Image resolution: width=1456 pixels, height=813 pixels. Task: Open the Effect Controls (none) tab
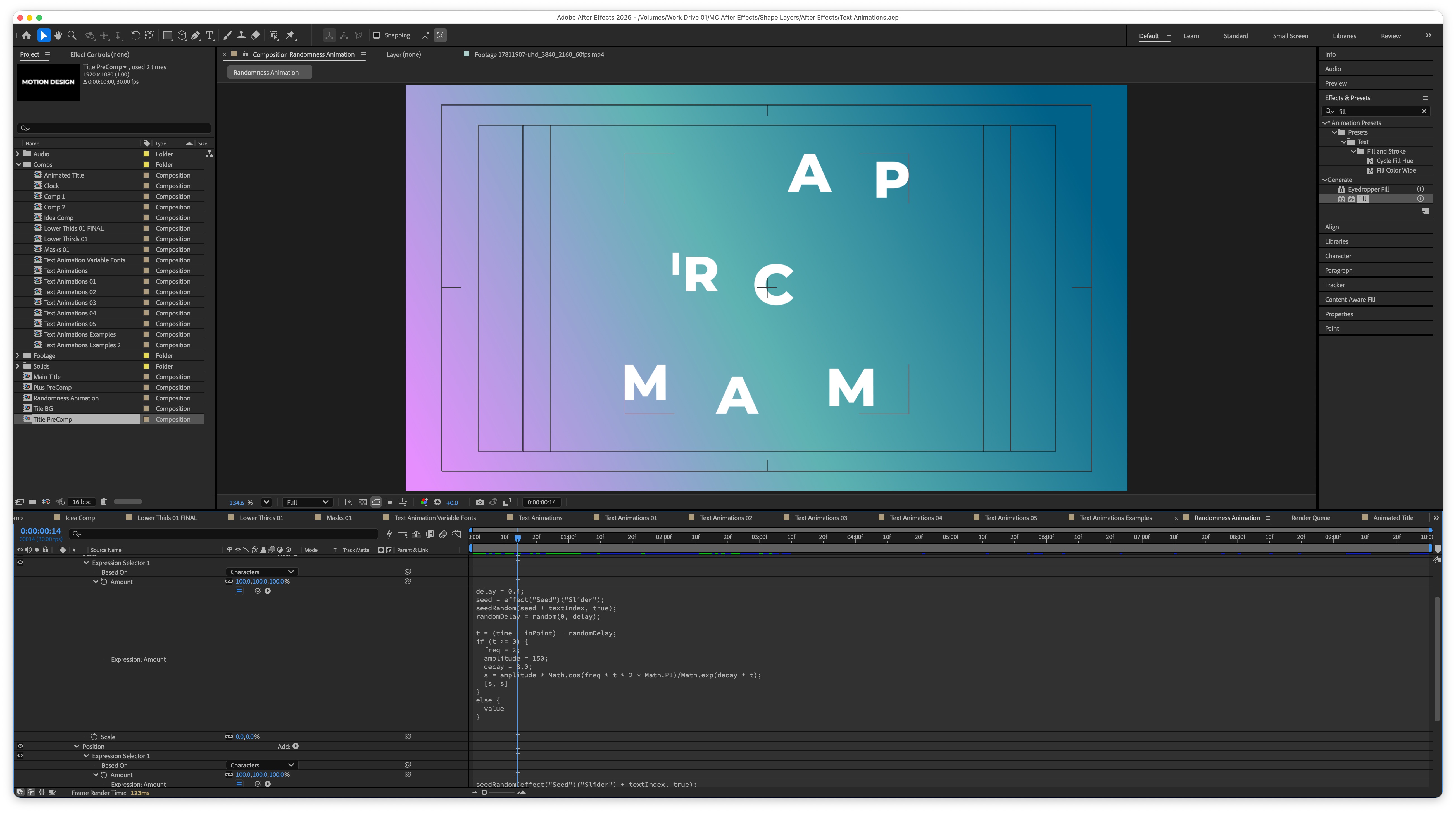click(x=99, y=54)
